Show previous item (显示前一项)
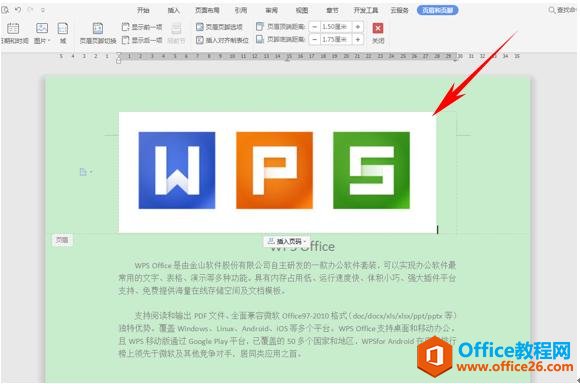The image size is (580, 384). click(x=142, y=27)
